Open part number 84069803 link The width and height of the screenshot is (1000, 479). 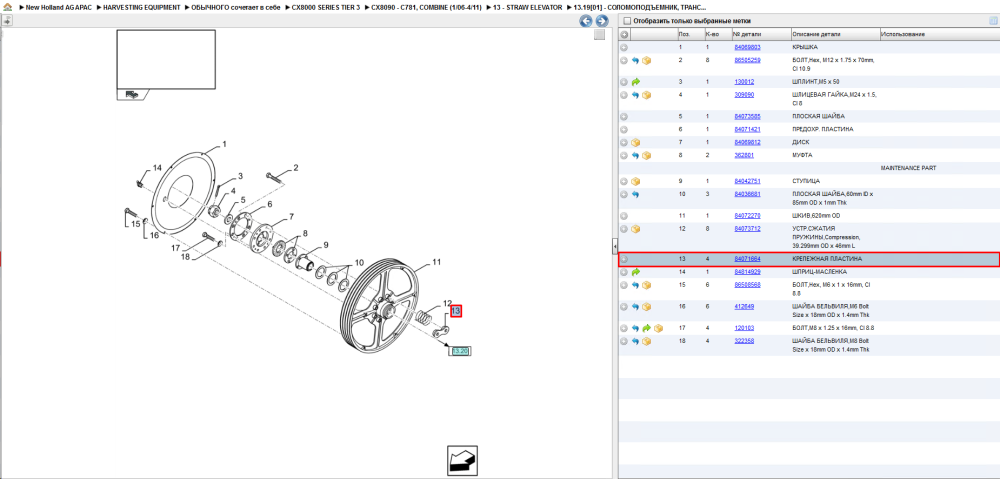click(747, 47)
